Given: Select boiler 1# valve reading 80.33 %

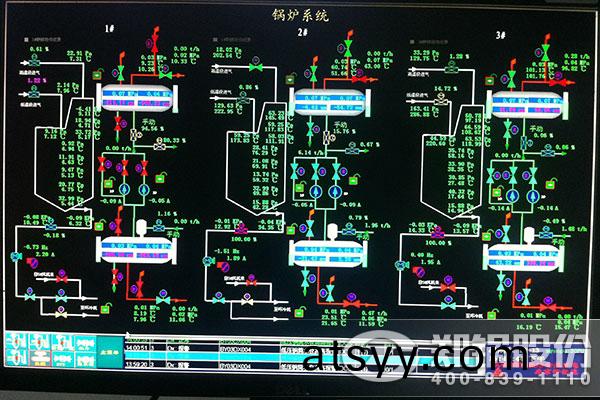Looking at the screenshot, I should coord(159,145).
